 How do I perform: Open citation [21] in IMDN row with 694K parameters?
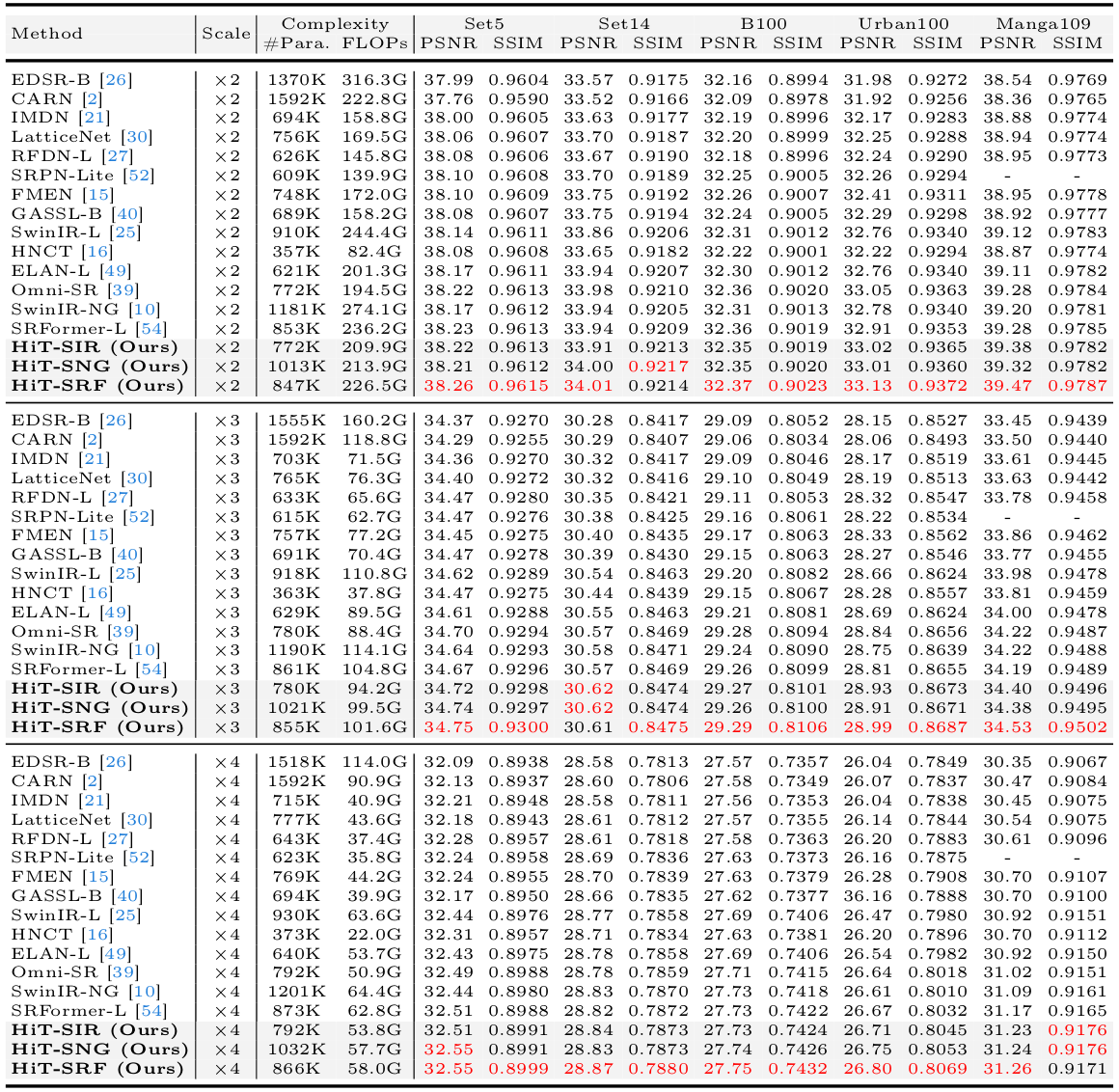click(95, 118)
